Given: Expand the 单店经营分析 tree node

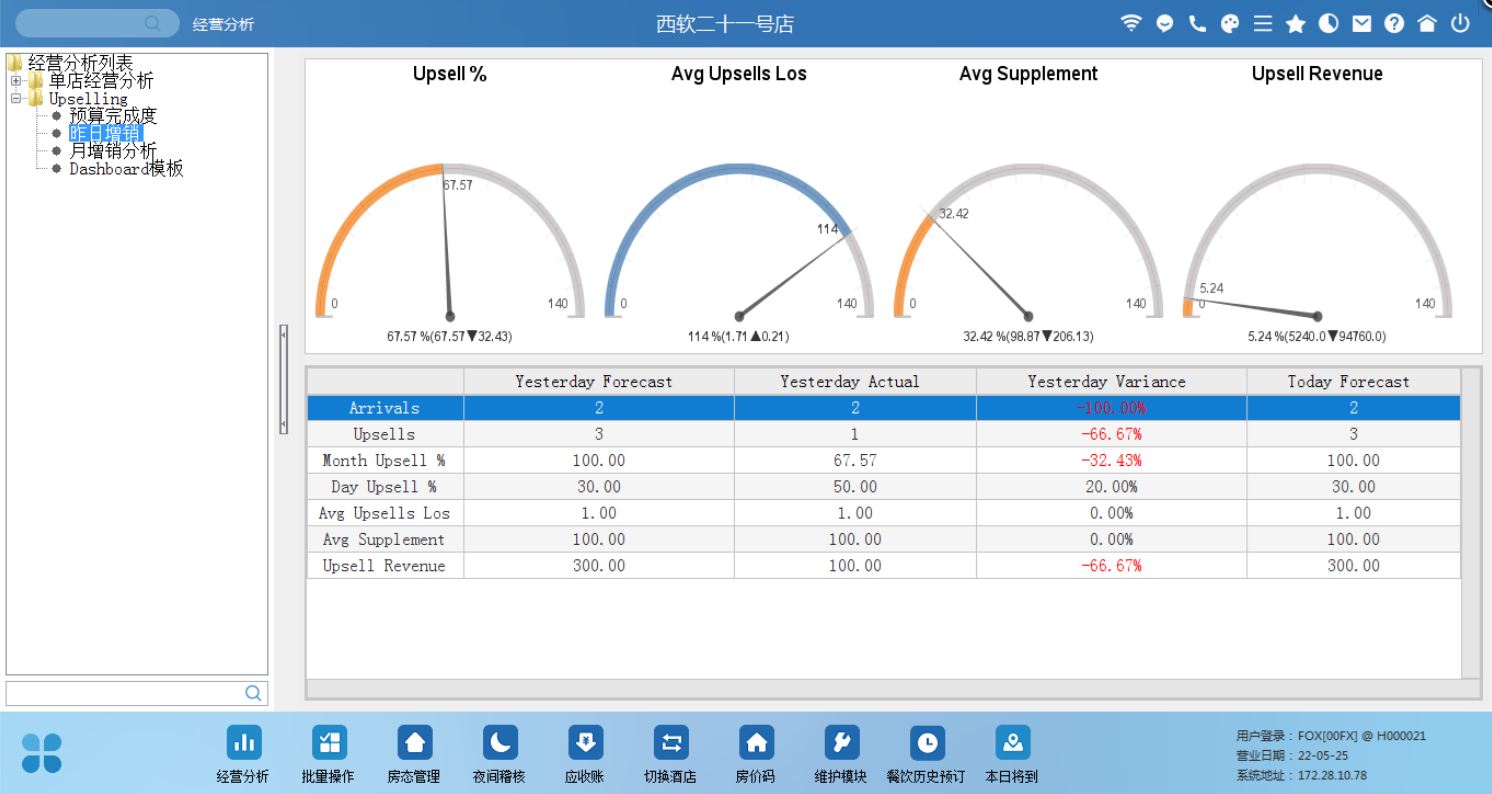Looking at the screenshot, I should click(x=16, y=81).
